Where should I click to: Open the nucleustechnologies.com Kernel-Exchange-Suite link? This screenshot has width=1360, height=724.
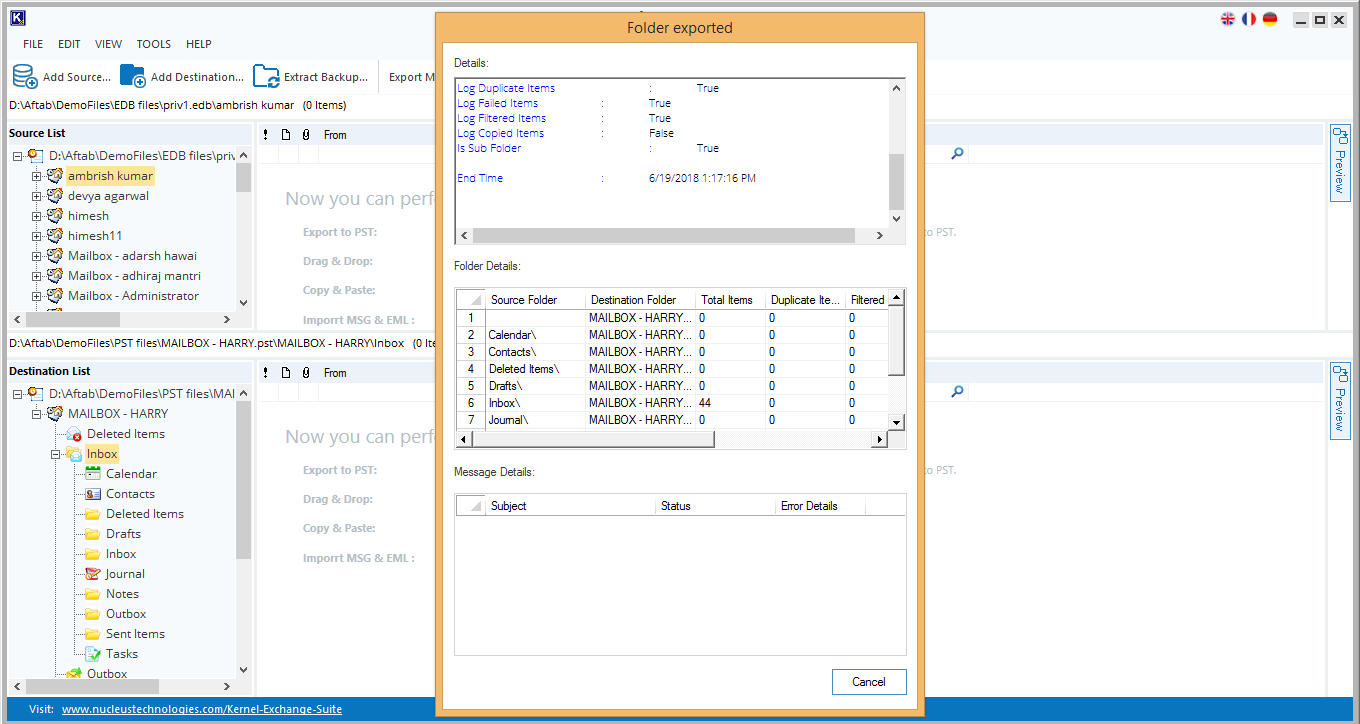201,709
